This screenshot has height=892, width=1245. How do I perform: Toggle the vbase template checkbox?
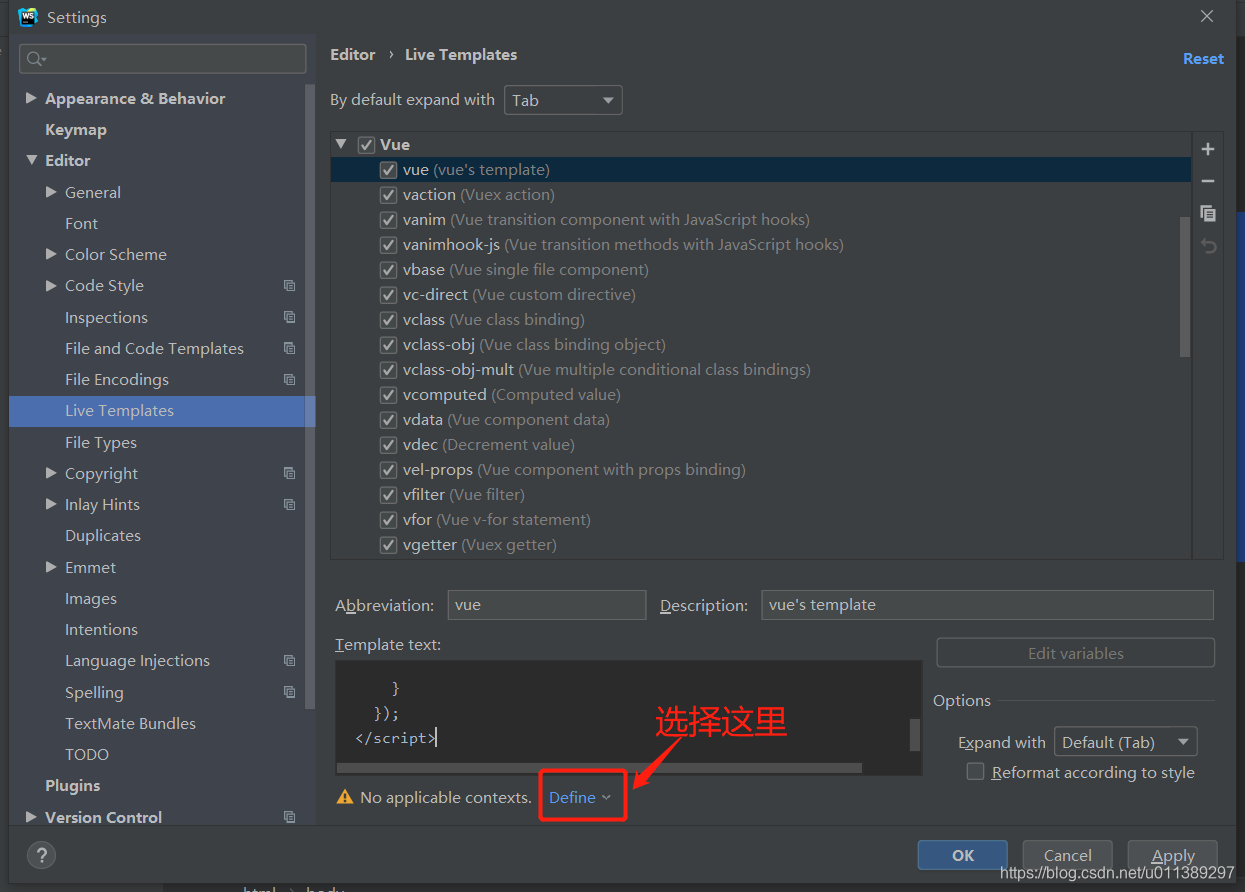click(x=388, y=270)
